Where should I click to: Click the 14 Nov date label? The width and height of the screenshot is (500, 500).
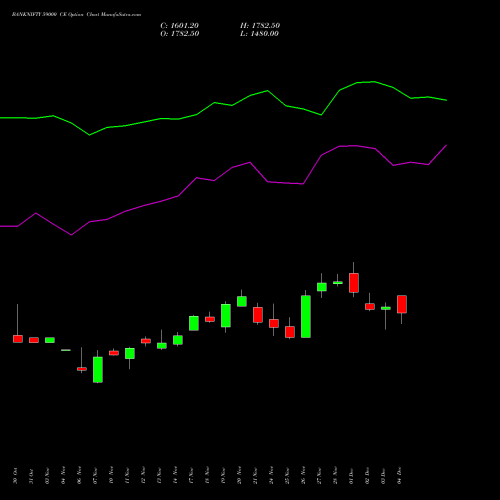[x=175, y=476]
